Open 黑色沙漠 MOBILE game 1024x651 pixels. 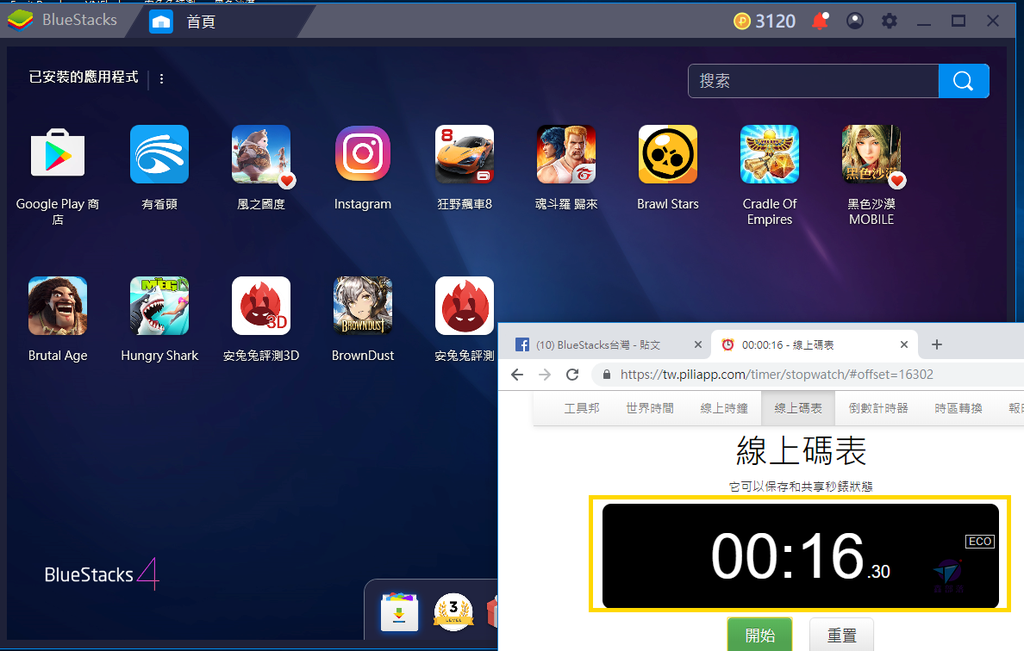tap(871, 154)
